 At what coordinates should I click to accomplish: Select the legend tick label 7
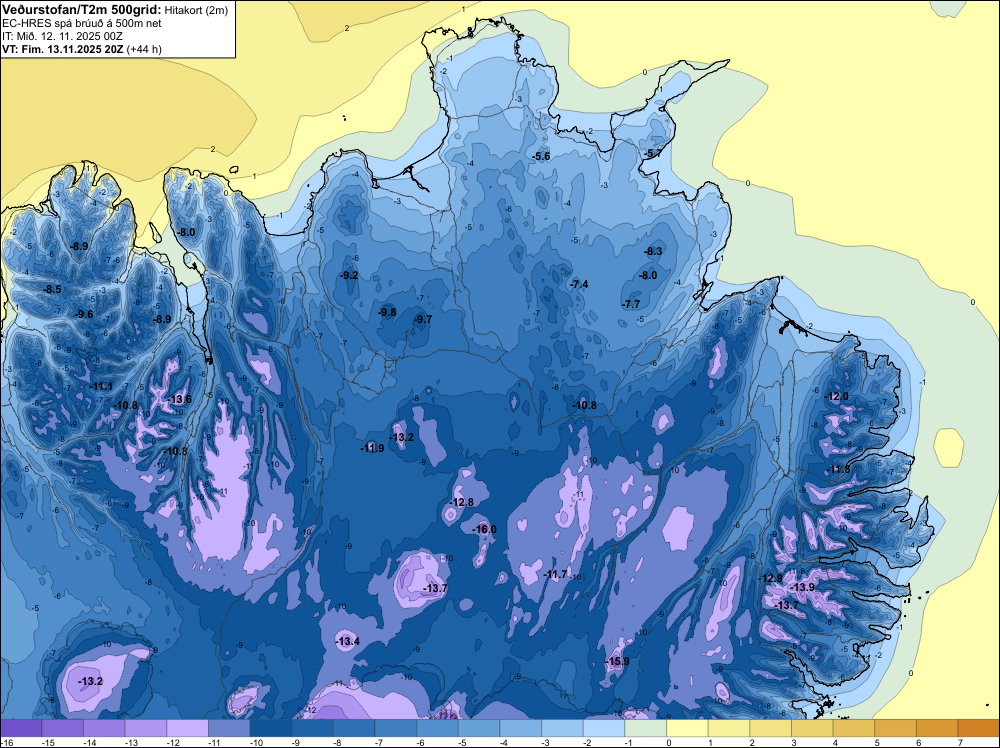point(960,742)
